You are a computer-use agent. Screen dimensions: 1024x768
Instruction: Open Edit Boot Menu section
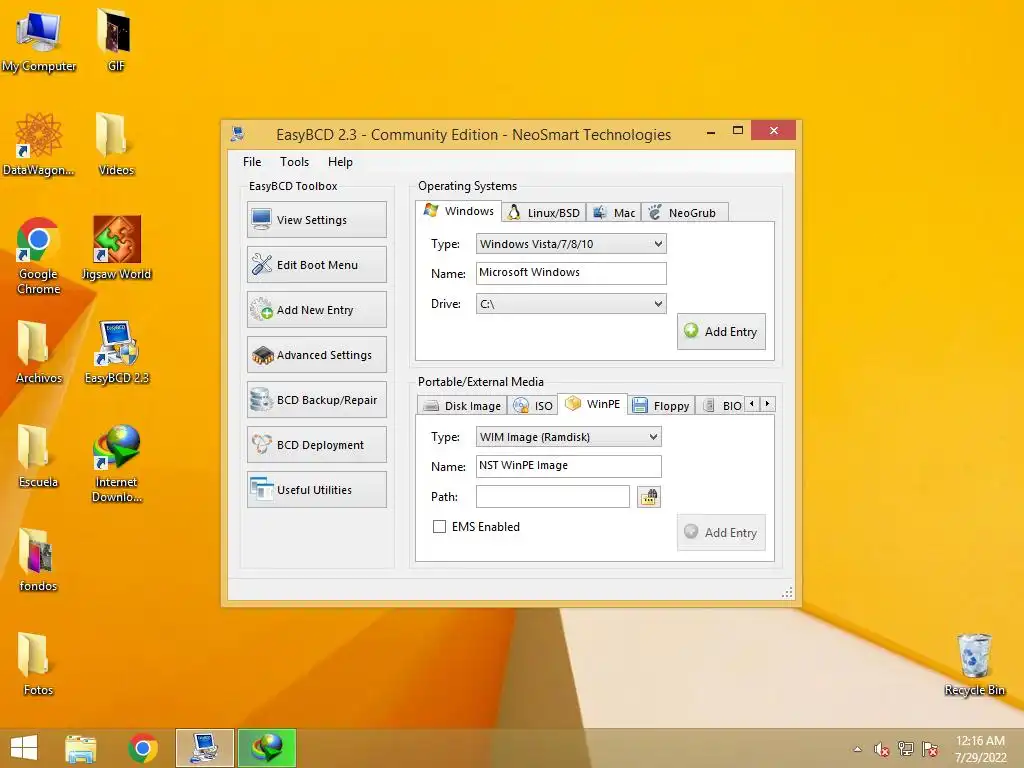317,264
